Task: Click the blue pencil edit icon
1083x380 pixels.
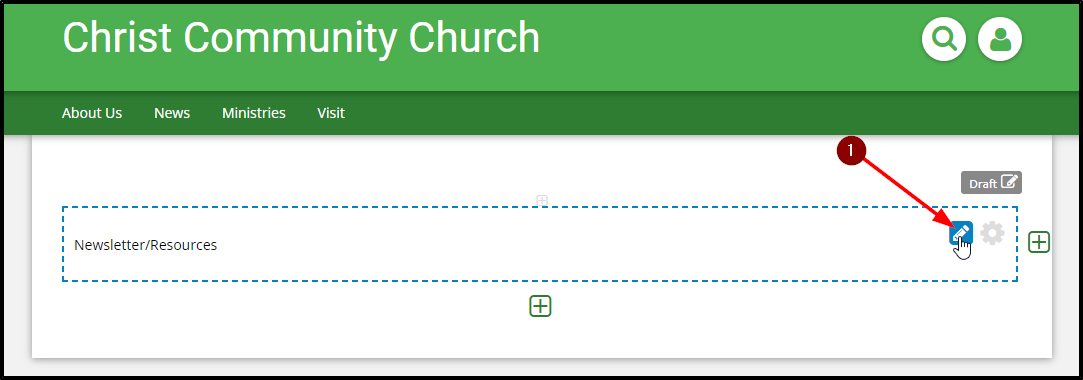Action: coord(961,234)
